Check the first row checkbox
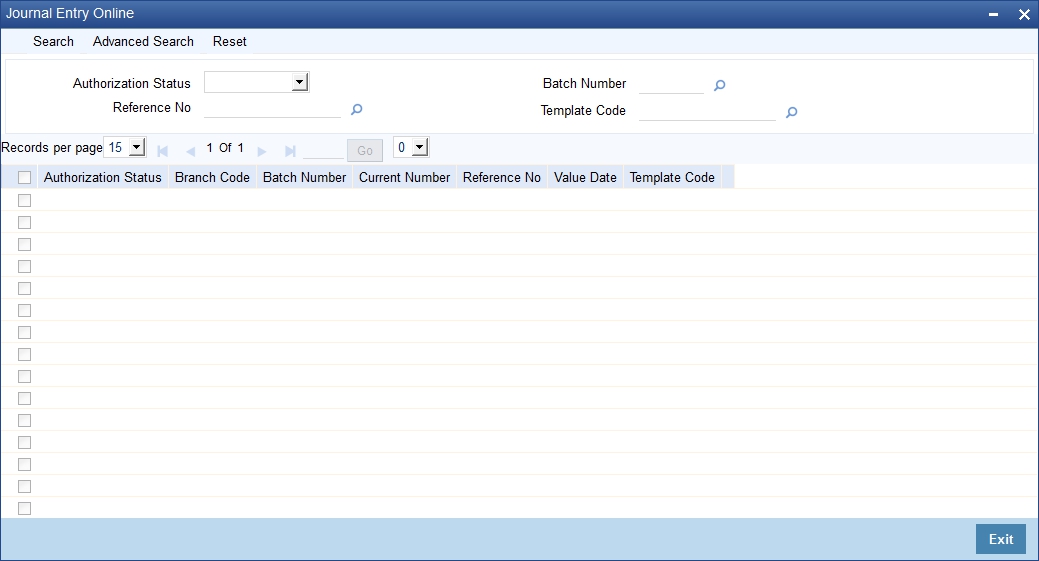1039x561 pixels. 25,200
